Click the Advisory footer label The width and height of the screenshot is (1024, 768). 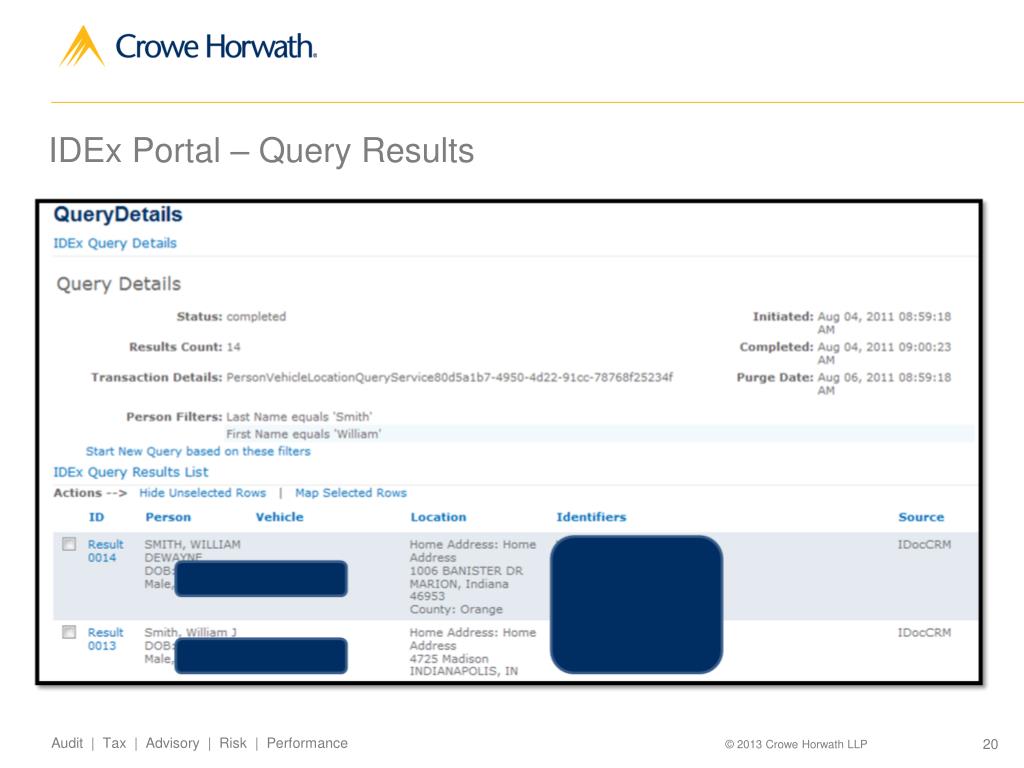coord(172,743)
